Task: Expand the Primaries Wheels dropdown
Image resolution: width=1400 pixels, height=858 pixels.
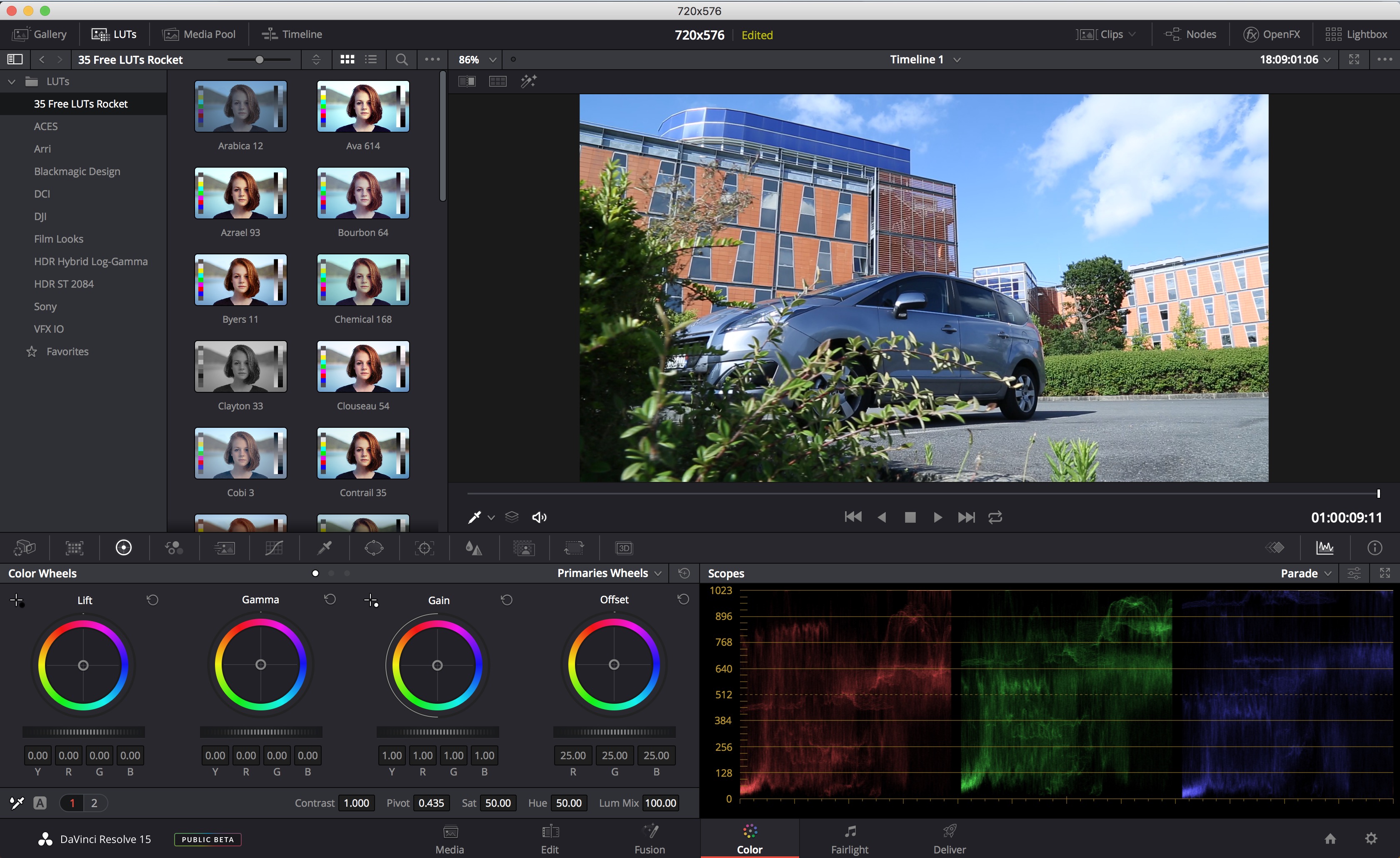Action: [x=608, y=572]
